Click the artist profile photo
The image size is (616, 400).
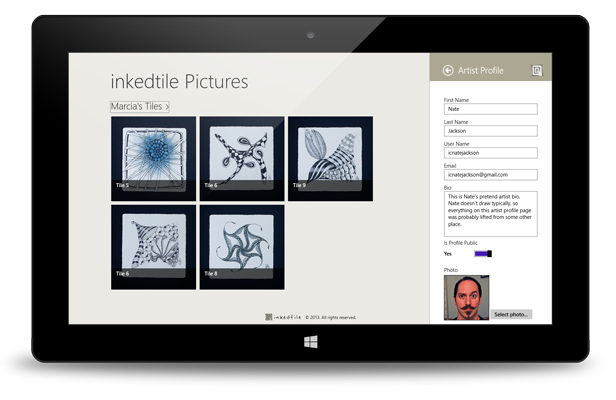tap(466, 297)
